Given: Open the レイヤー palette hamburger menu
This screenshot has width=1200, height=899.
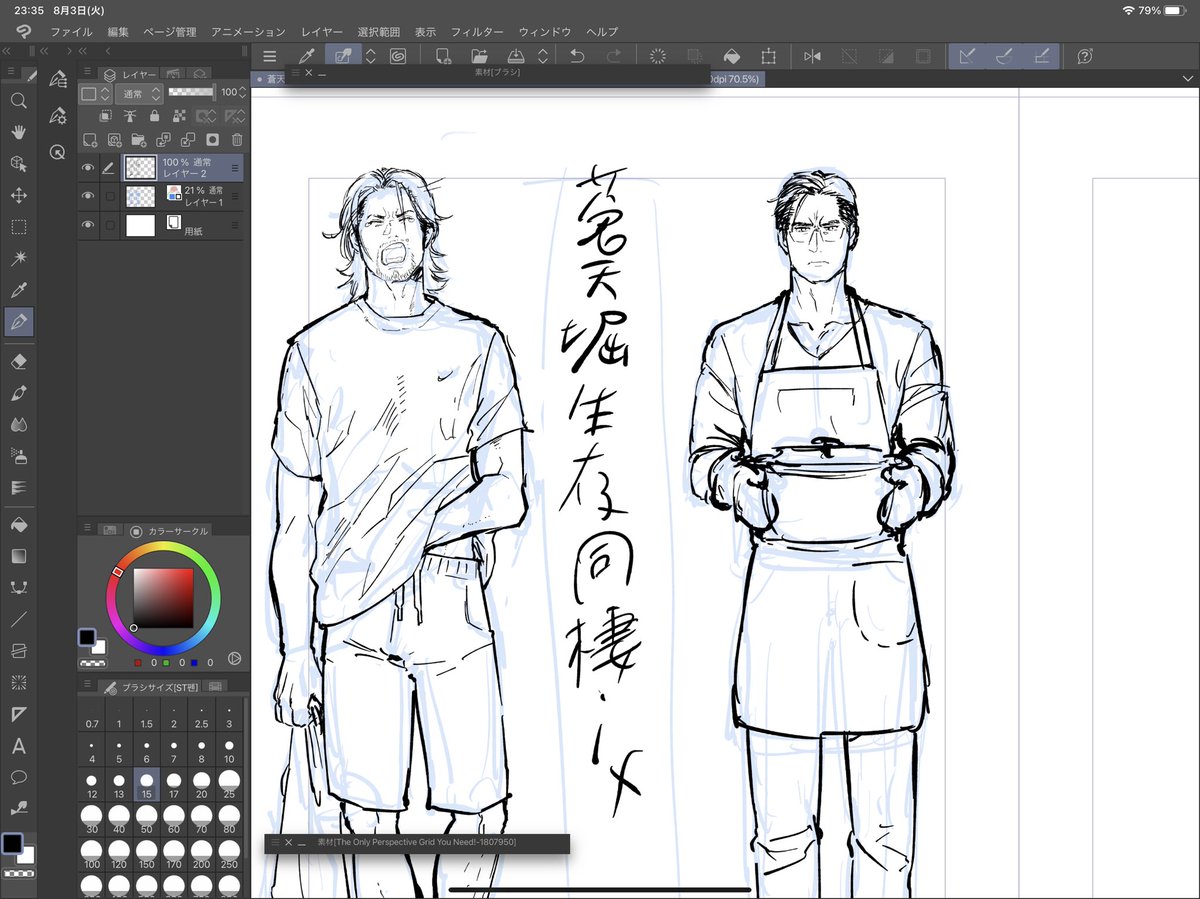Looking at the screenshot, I should pyautogui.click(x=88, y=72).
